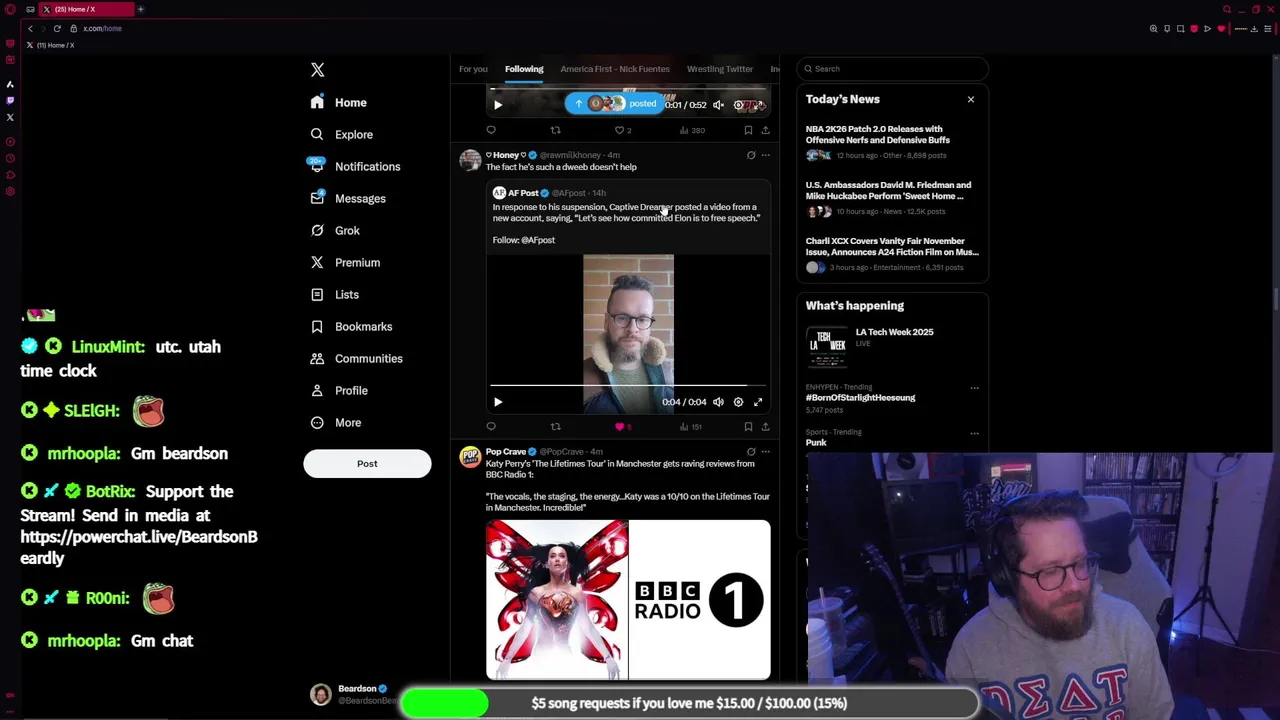Play the top video at 0:01 / 0:52

(x=498, y=105)
